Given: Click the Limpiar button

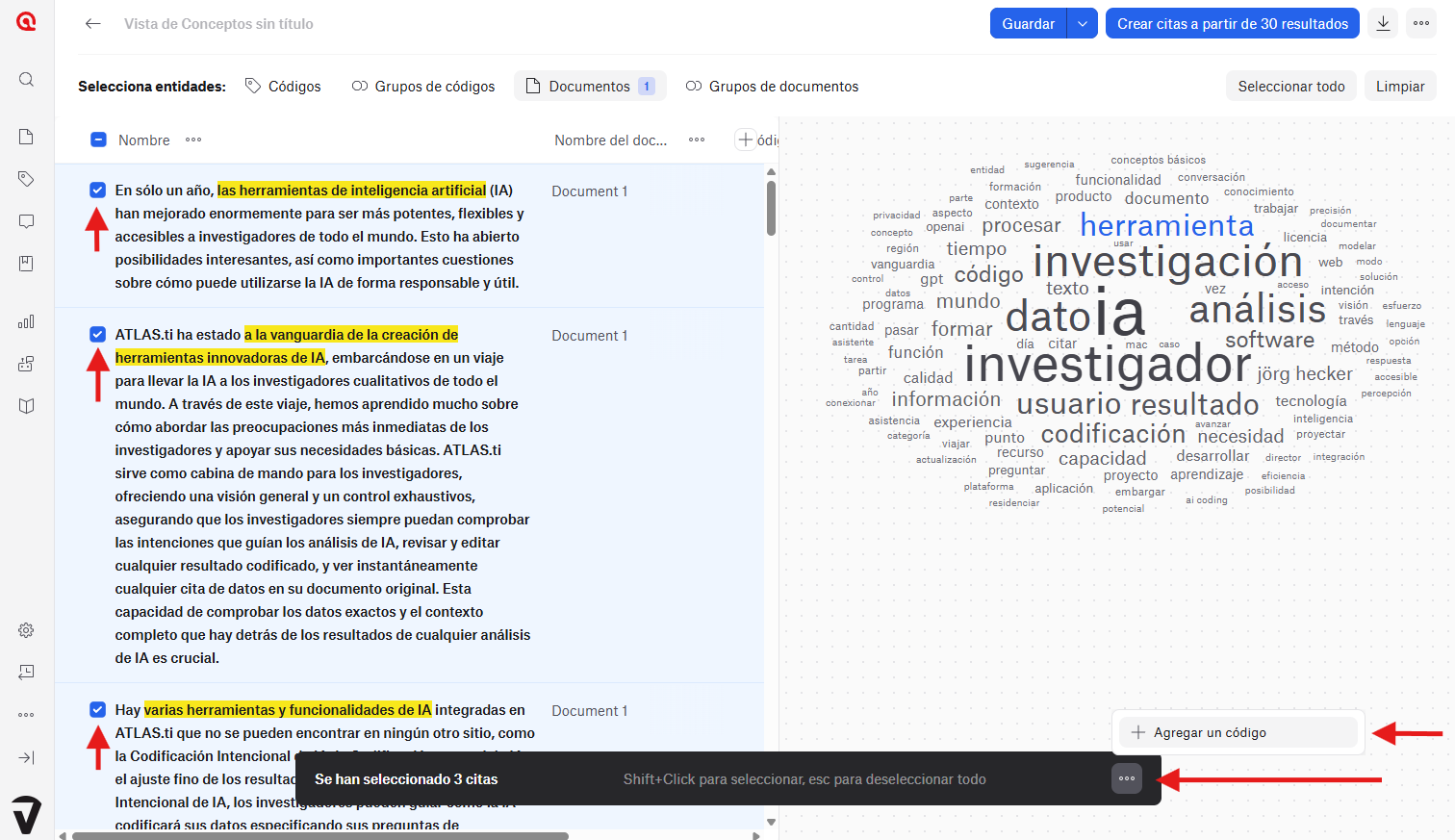Looking at the screenshot, I should tap(1400, 86).
